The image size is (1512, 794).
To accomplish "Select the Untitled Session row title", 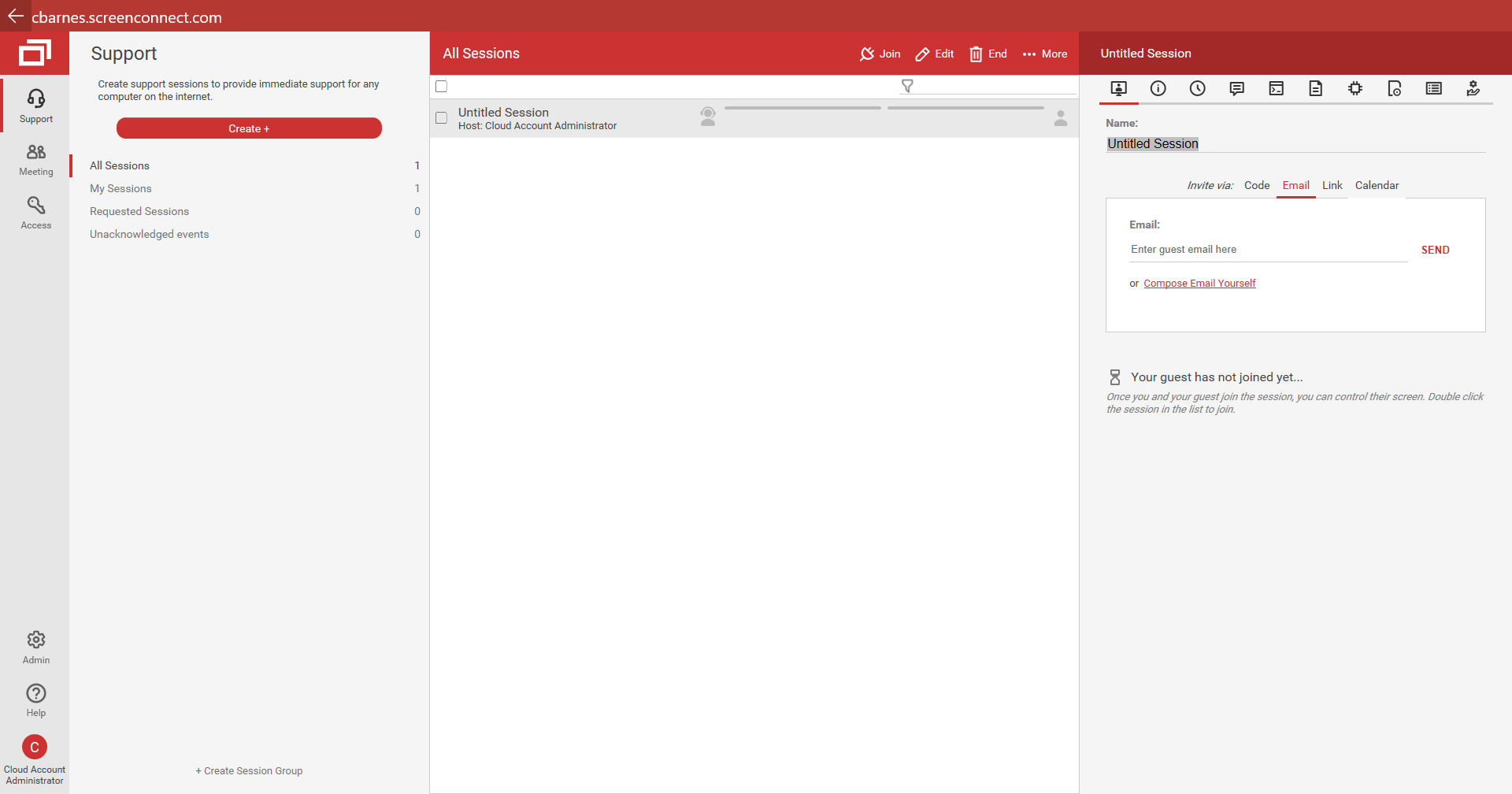I will [503, 113].
